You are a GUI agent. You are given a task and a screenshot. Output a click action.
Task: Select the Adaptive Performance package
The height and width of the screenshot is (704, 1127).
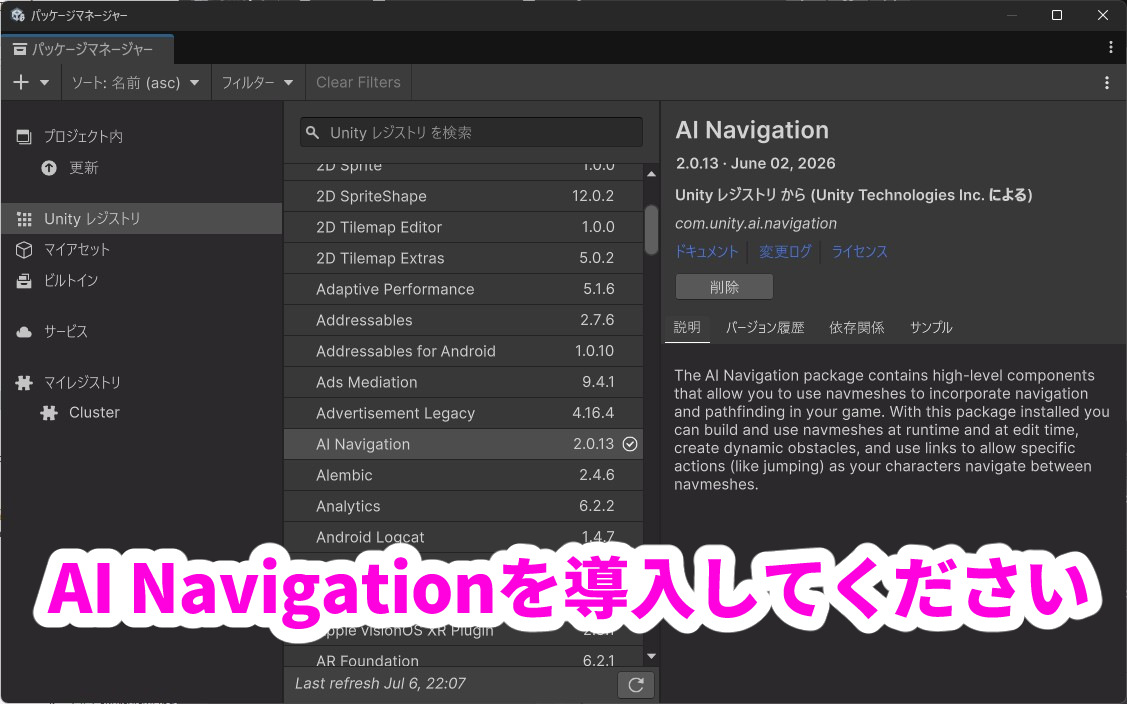(x=464, y=288)
